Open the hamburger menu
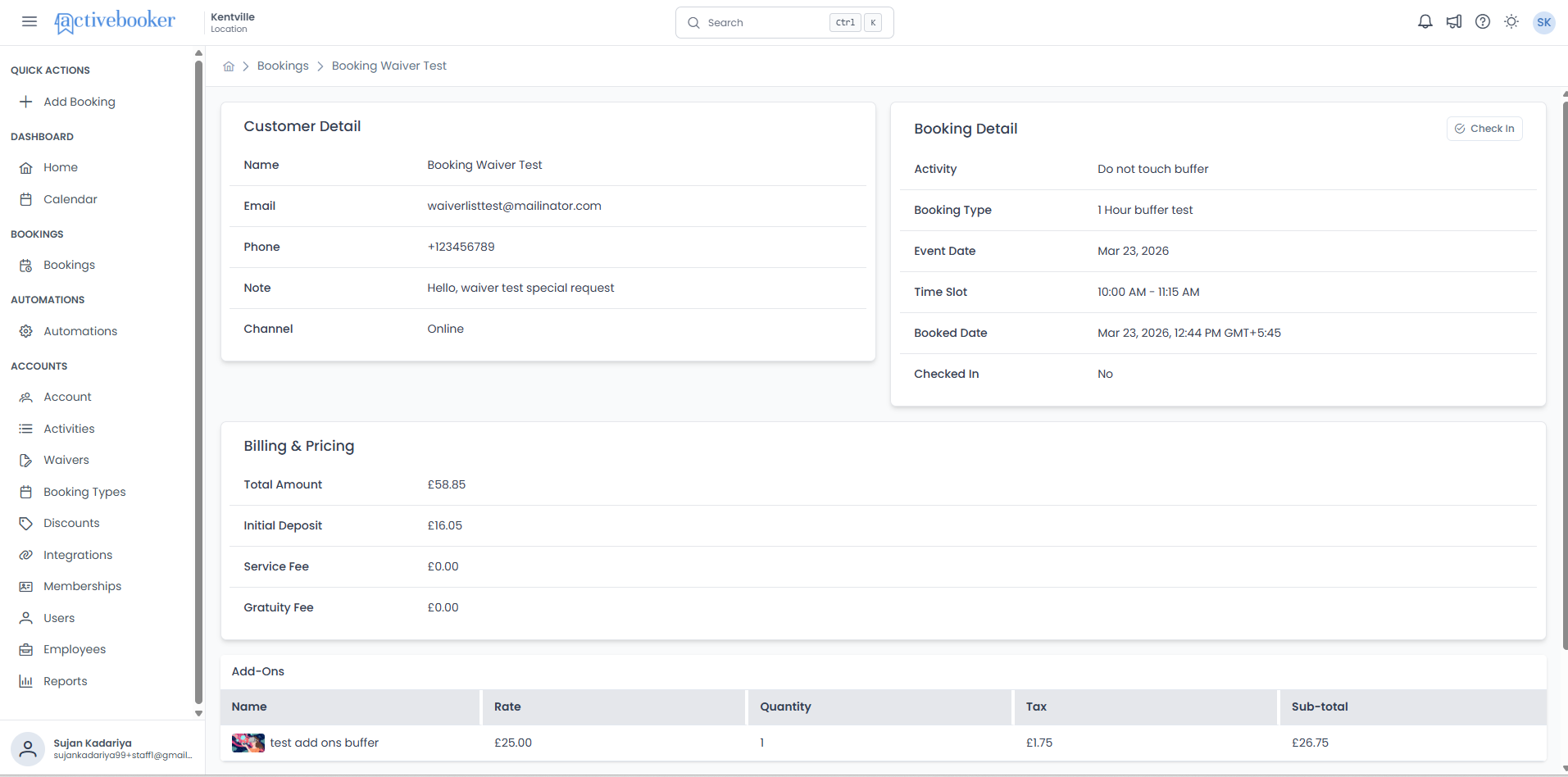 point(30,22)
